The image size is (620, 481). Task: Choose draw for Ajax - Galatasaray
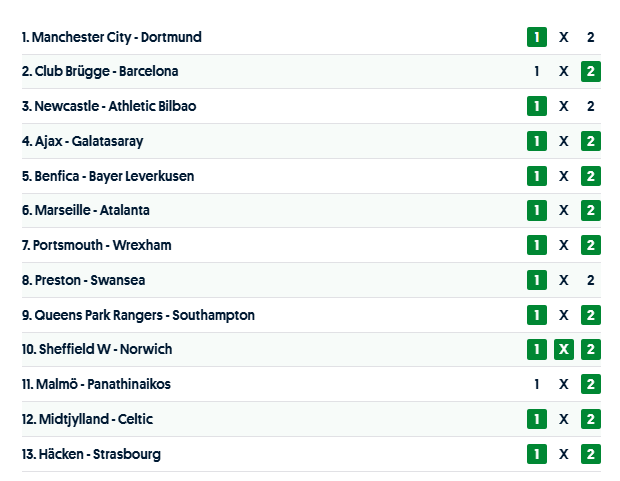tap(564, 141)
